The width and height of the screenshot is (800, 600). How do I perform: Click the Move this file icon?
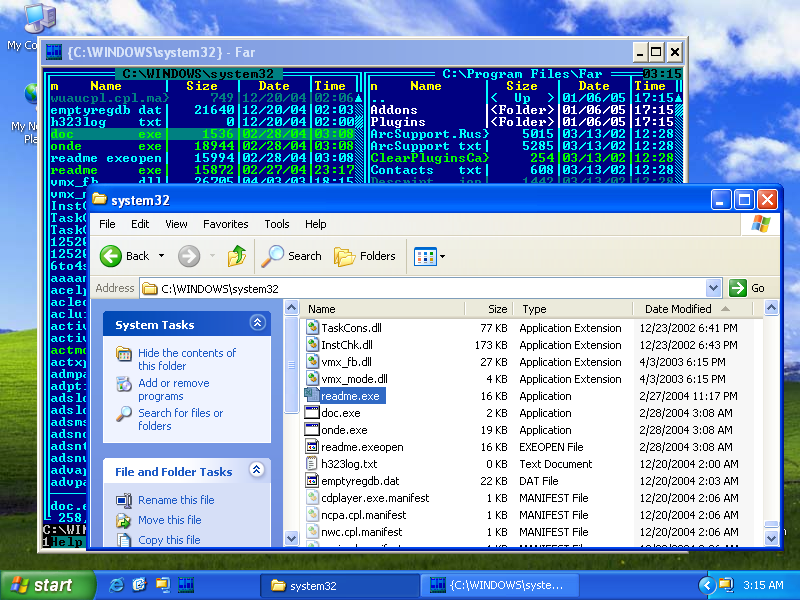pyautogui.click(x=124, y=520)
